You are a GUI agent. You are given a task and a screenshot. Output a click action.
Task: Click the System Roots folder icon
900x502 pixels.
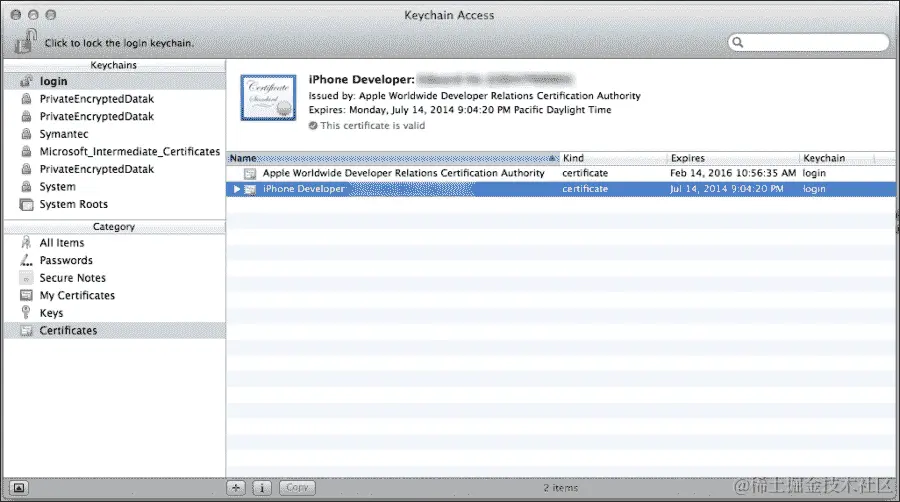point(26,204)
